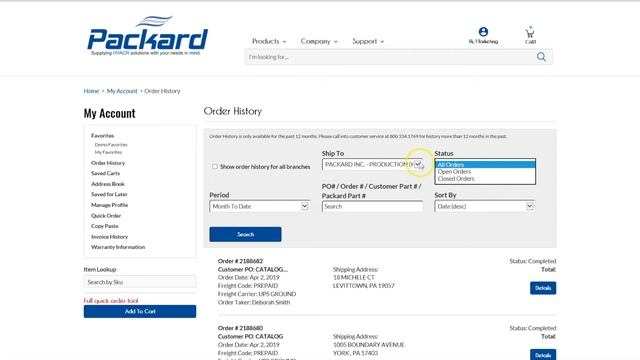
Task: View Details for order 2188680
Action: click(543, 355)
